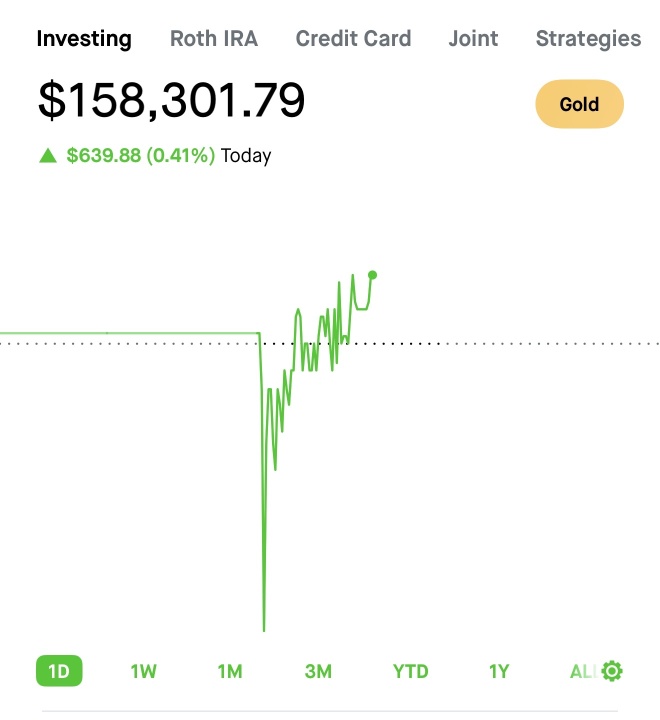The image size is (660, 720).
Task: Select the 1D time range
Action: 59,671
